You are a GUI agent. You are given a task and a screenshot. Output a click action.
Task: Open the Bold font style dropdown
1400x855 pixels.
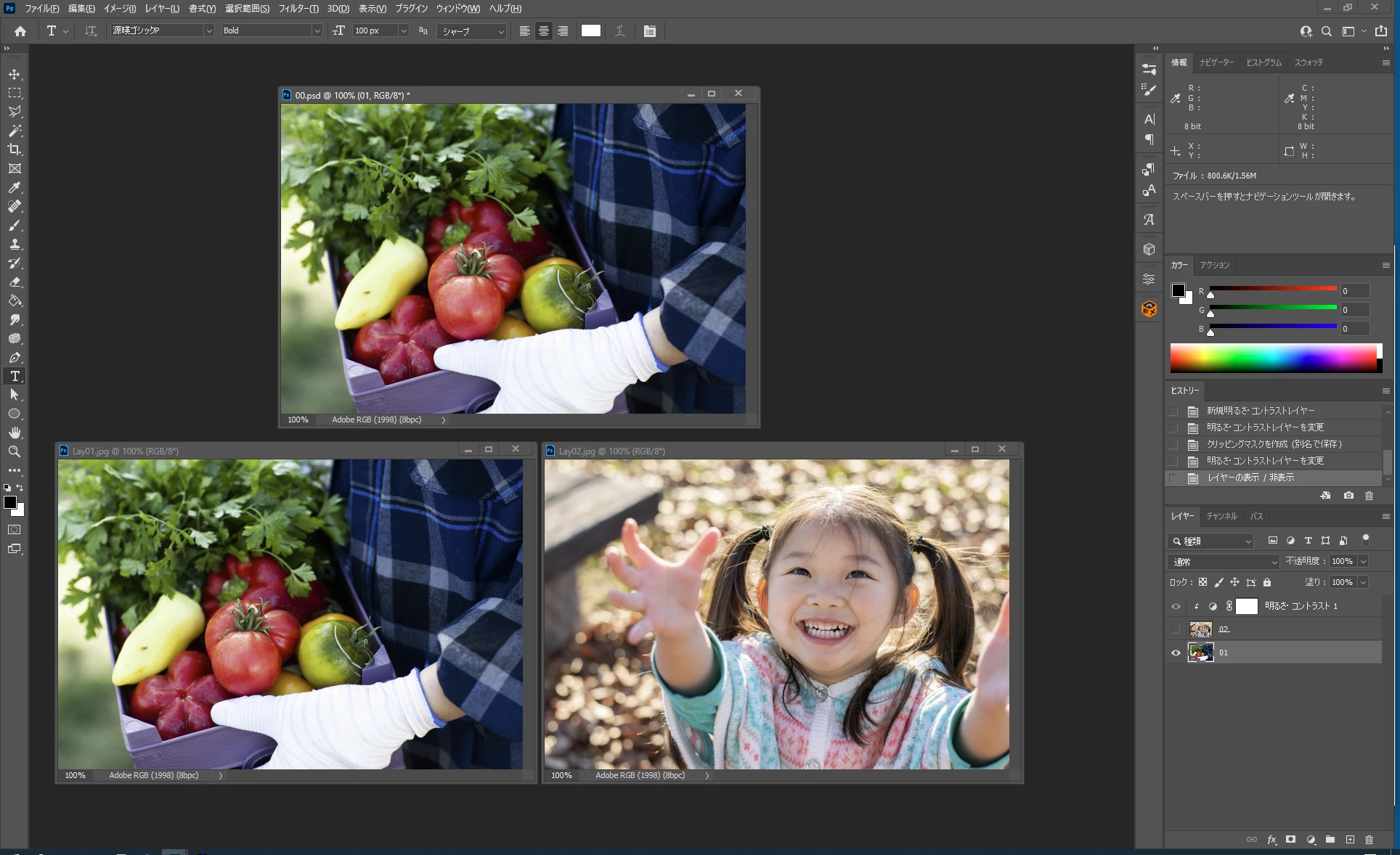click(317, 30)
